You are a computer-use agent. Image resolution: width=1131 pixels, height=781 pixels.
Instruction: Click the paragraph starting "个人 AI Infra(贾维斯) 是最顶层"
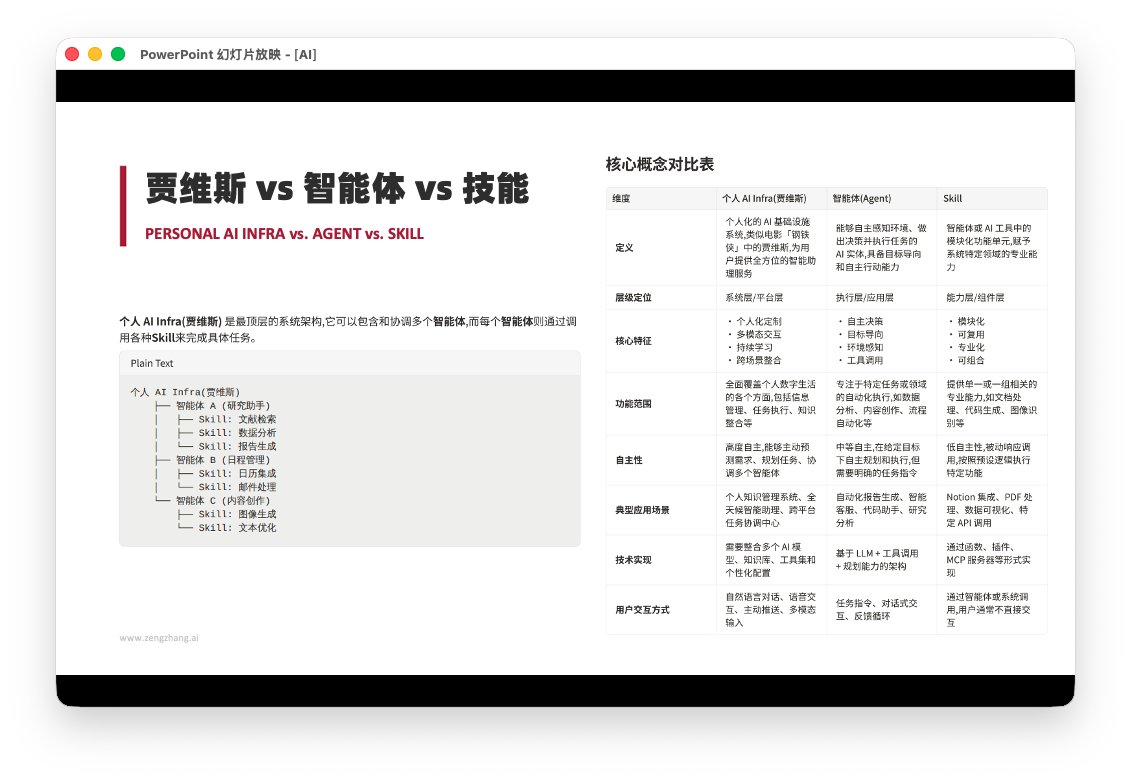click(348, 330)
